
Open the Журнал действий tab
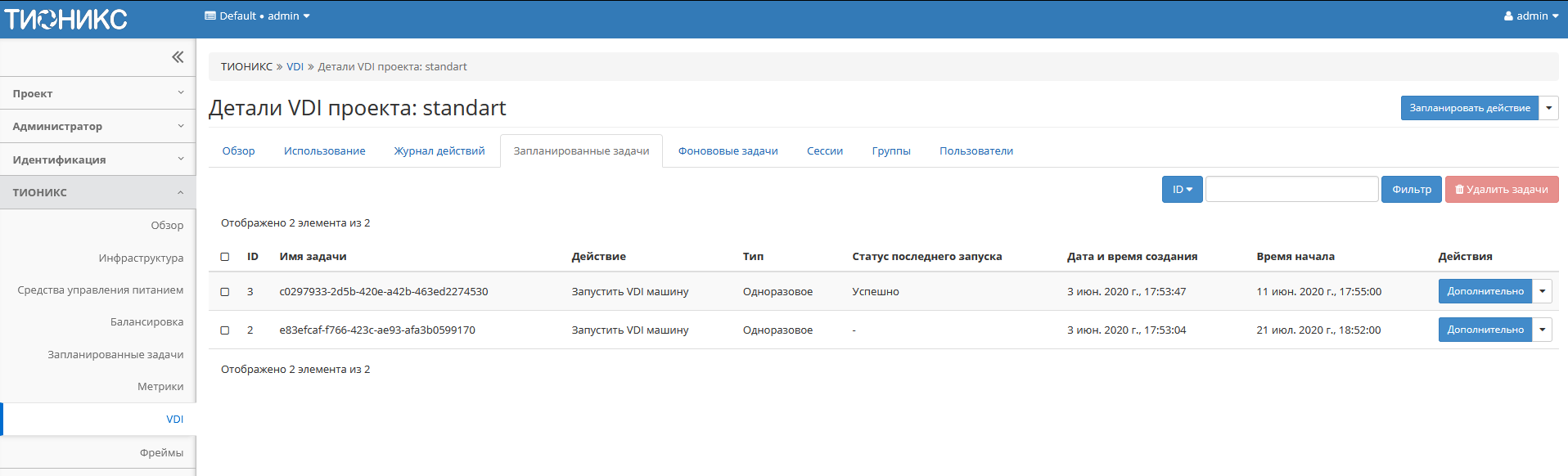[x=439, y=151]
